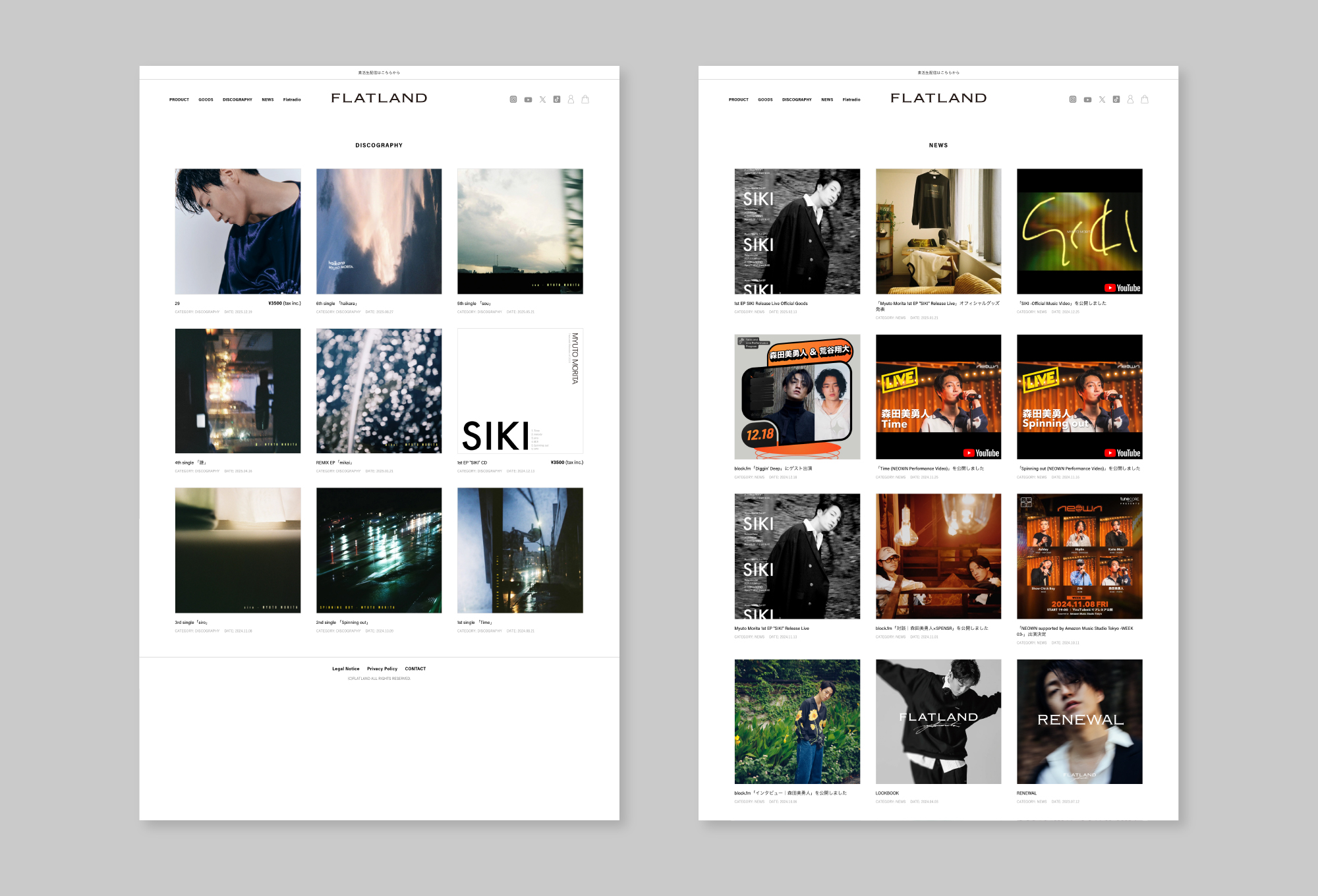Open the Privacy Policy footer link

click(x=382, y=669)
